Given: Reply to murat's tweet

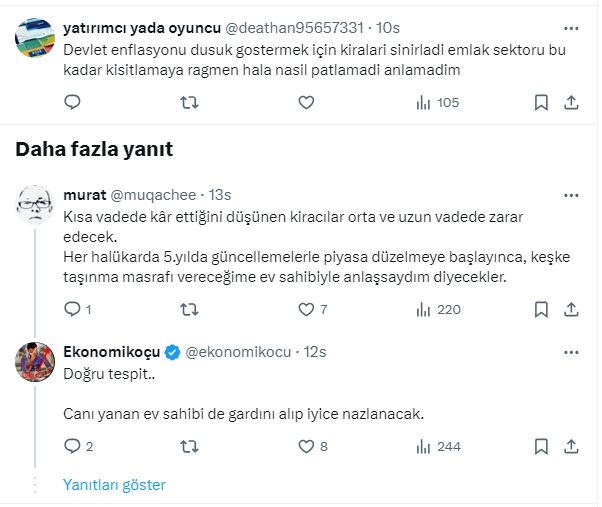Looking at the screenshot, I should click(72, 310).
